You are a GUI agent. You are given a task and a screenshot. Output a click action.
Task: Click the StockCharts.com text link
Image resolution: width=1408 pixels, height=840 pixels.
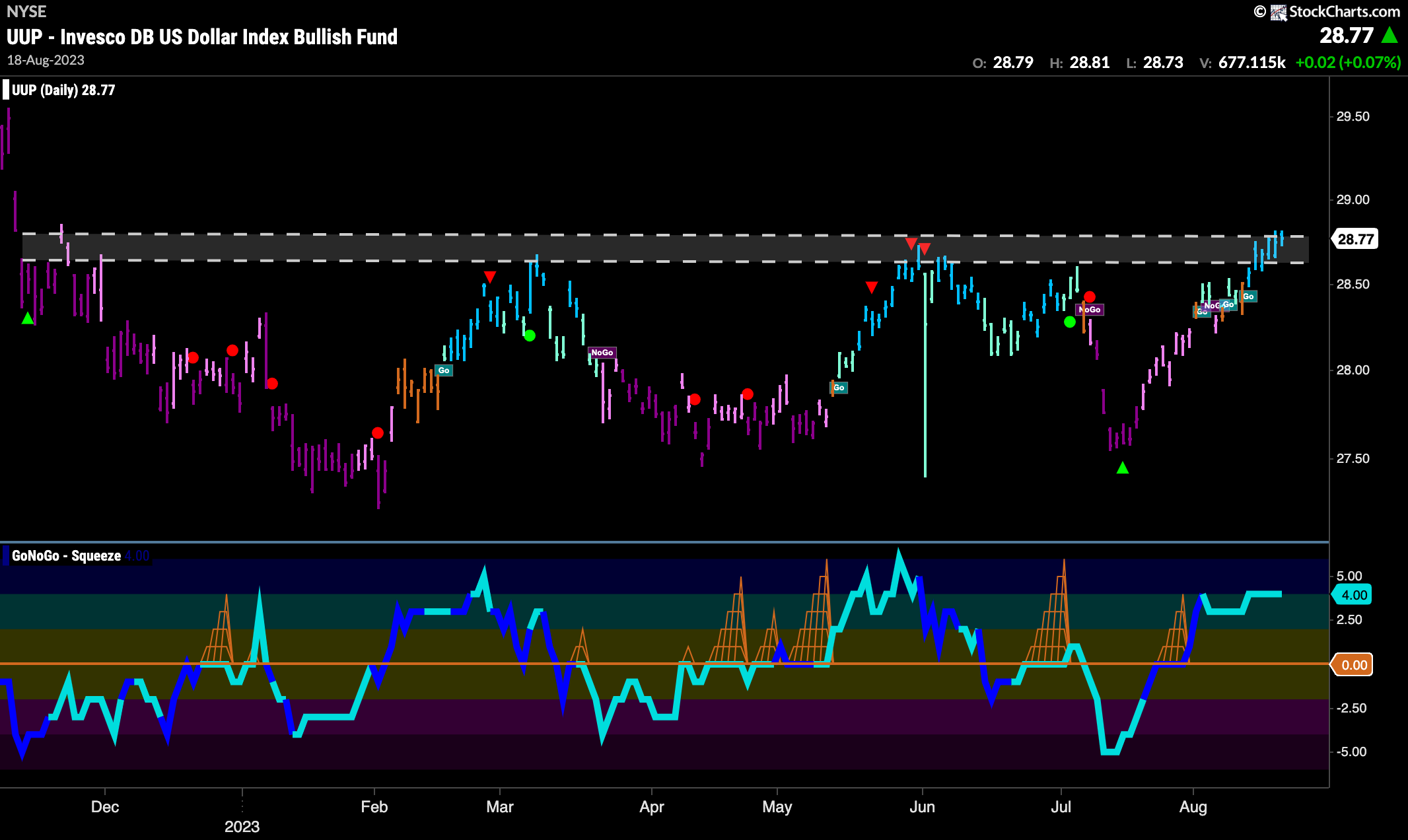1344,12
